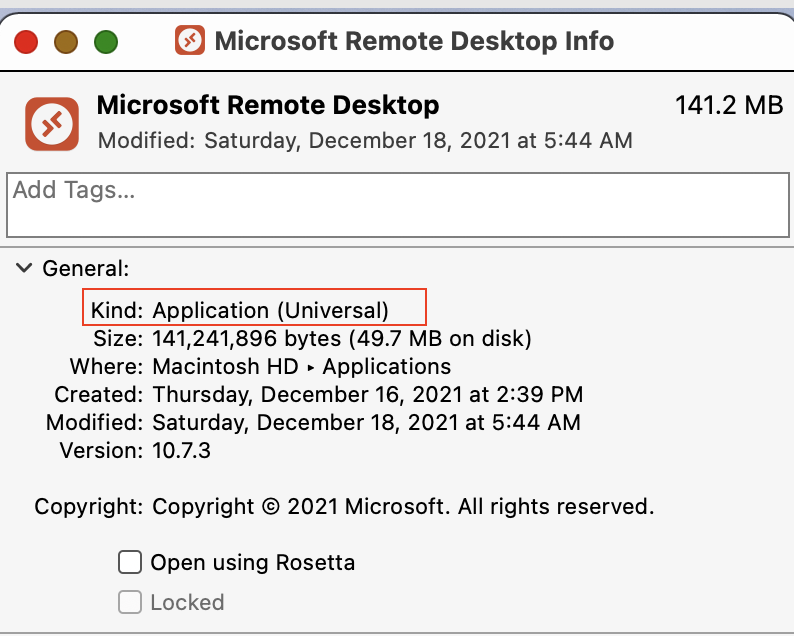Click the Version 10.7.3 value
This screenshot has height=636, width=794.
[181, 450]
